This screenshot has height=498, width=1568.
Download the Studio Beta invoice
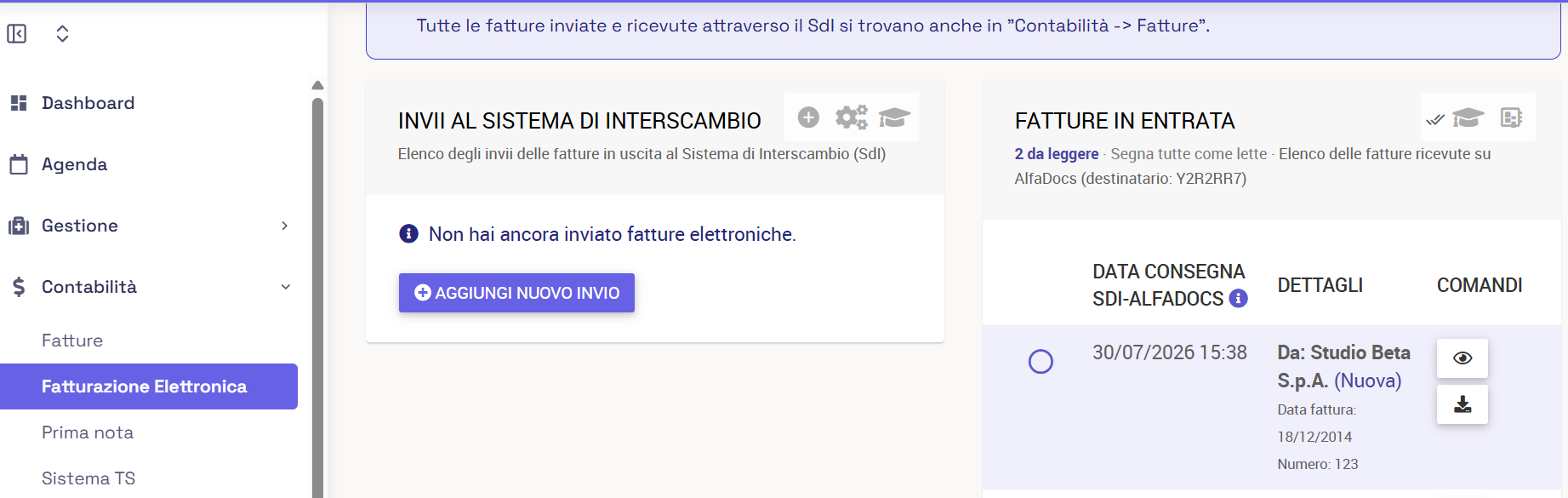click(x=1463, y=404)
